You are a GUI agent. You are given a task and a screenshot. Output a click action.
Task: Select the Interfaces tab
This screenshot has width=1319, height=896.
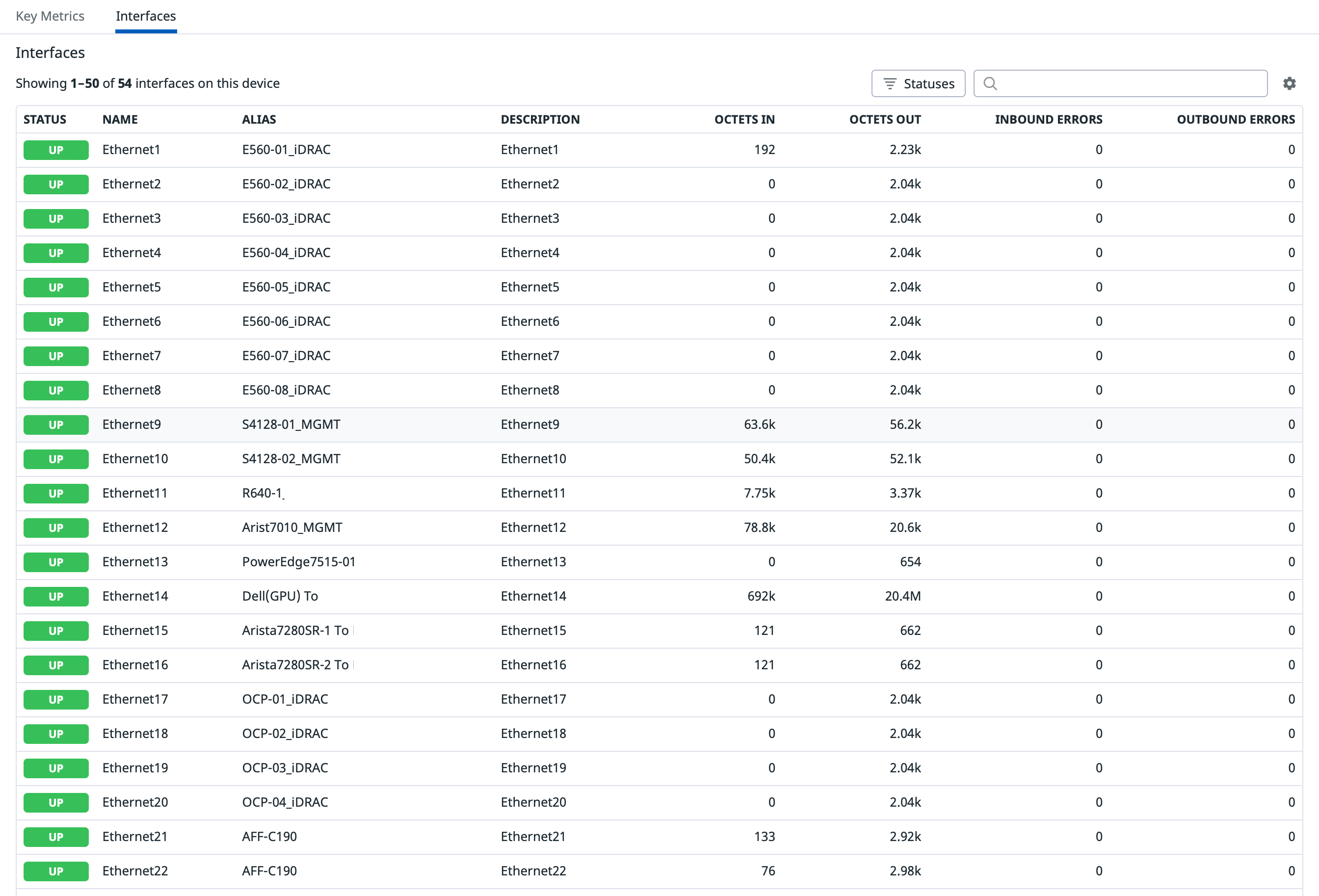point(146,16)
